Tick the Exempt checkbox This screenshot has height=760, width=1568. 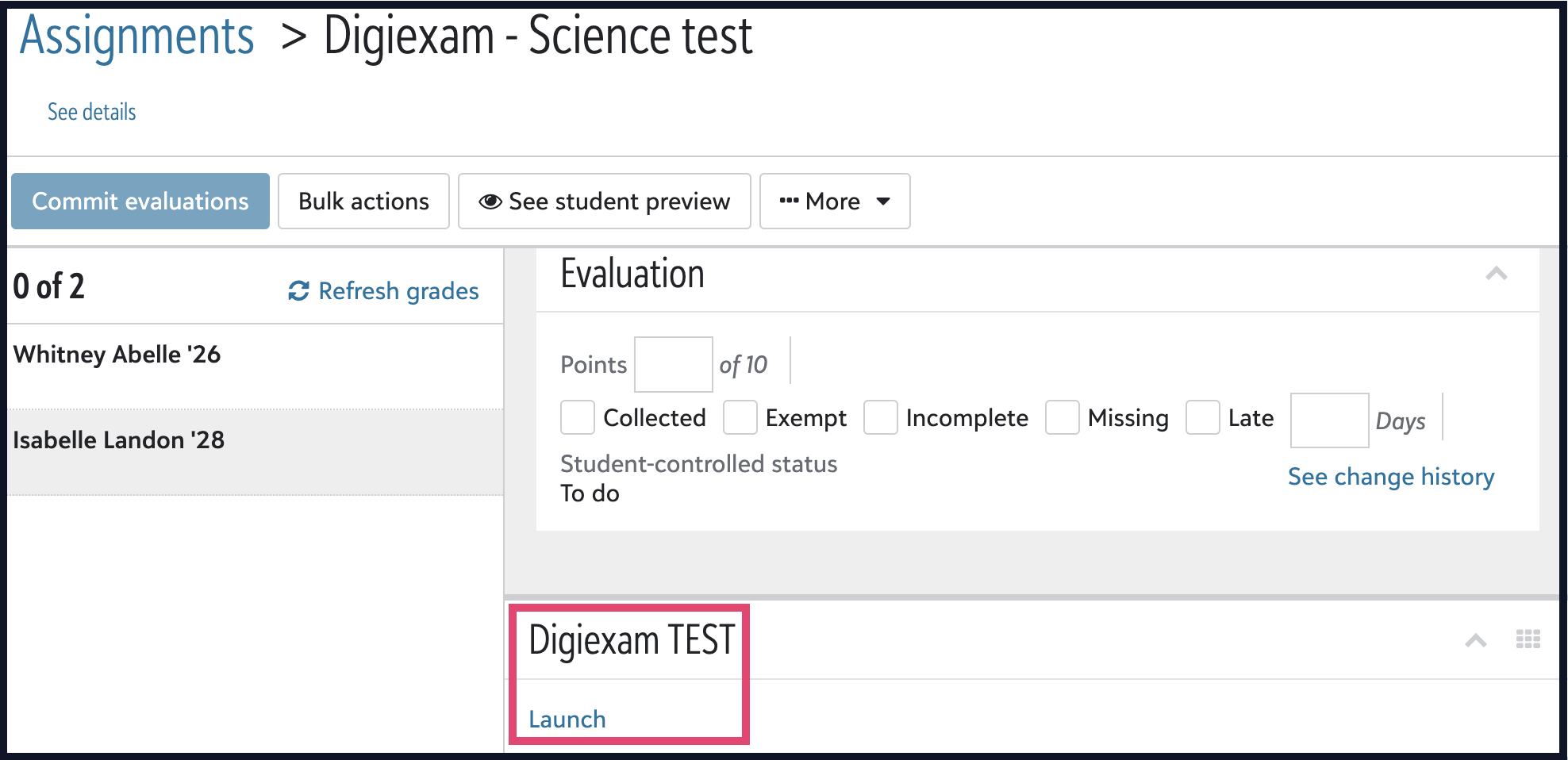[740, 417]
